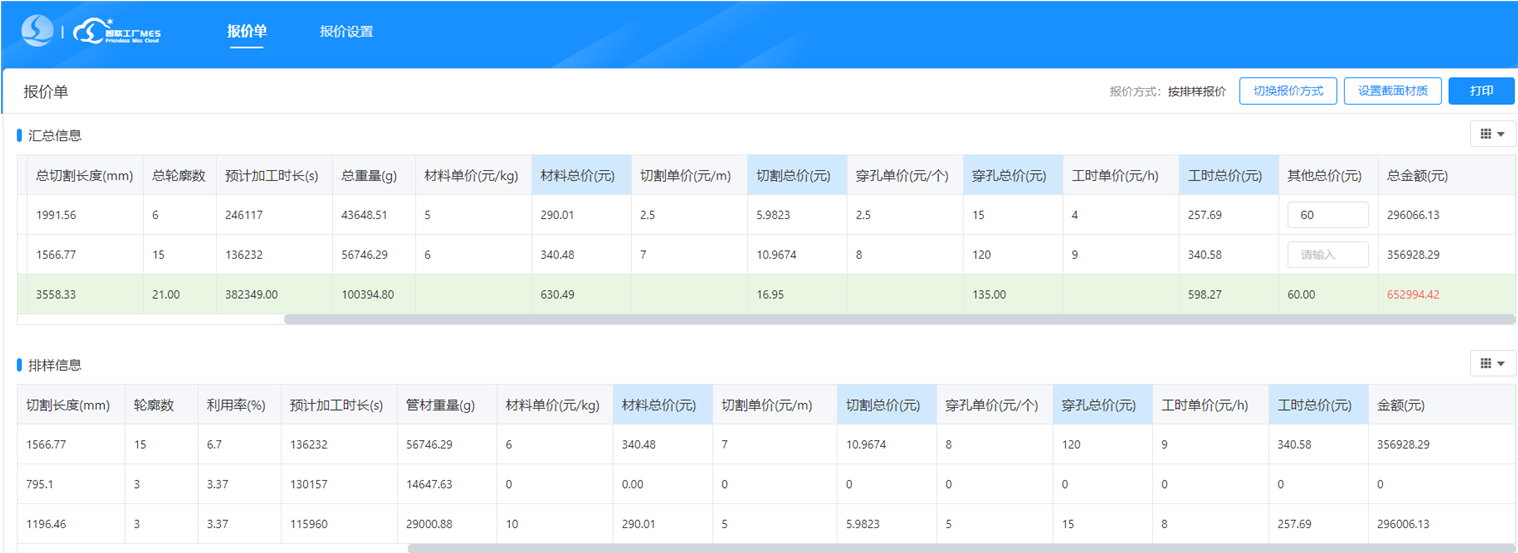Screen dimensions: 1518x553
Task: Click the 汇总信息 table horizontal scrollbar
Action: point(898,320)
